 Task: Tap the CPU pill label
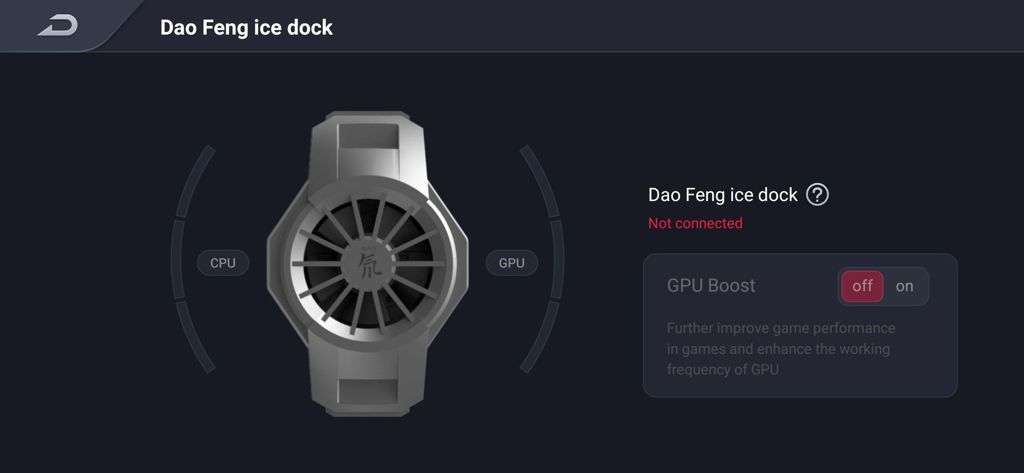click(223, 263)
